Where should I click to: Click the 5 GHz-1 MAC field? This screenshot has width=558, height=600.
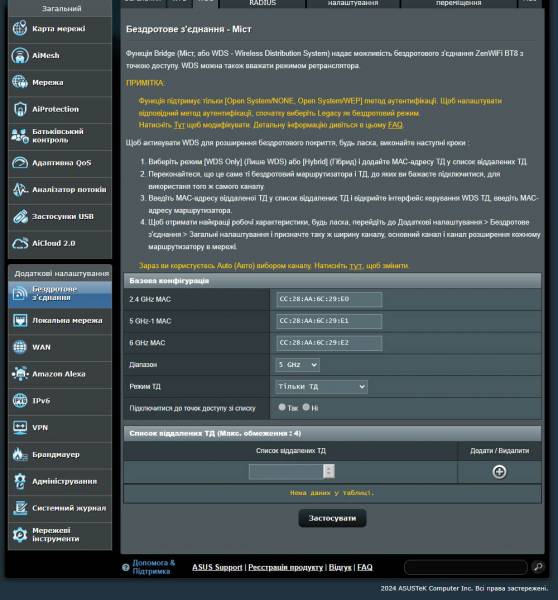point(329,321)
